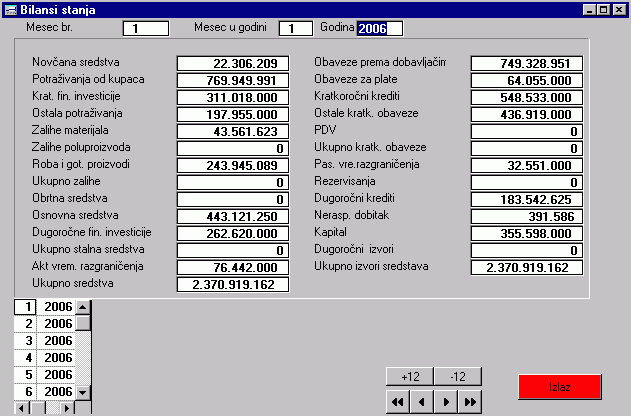Select month 4 row in the list
Image resolution: width=631 pixels, height=416 pixels.
[x=45, y=358]
